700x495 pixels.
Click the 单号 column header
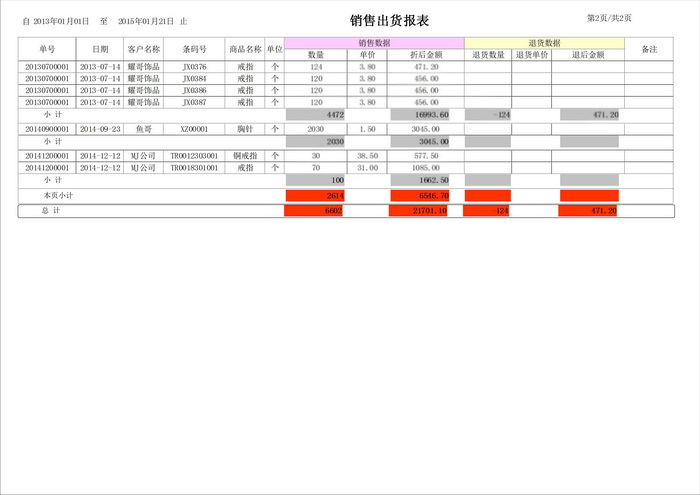pyautogui.click(x=47, y=49)
